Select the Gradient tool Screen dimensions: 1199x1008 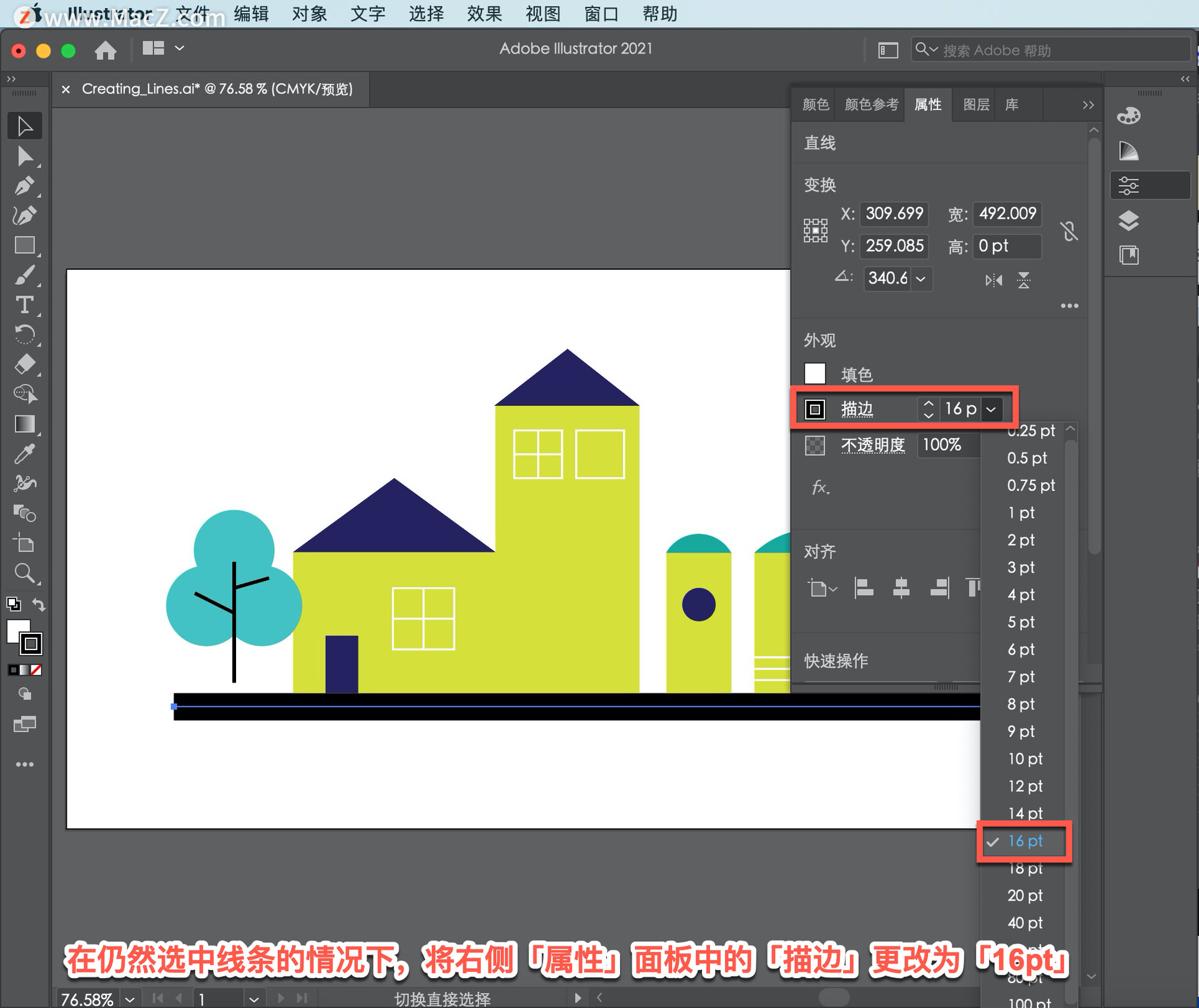pyautogui.click(x=25, y=424)
